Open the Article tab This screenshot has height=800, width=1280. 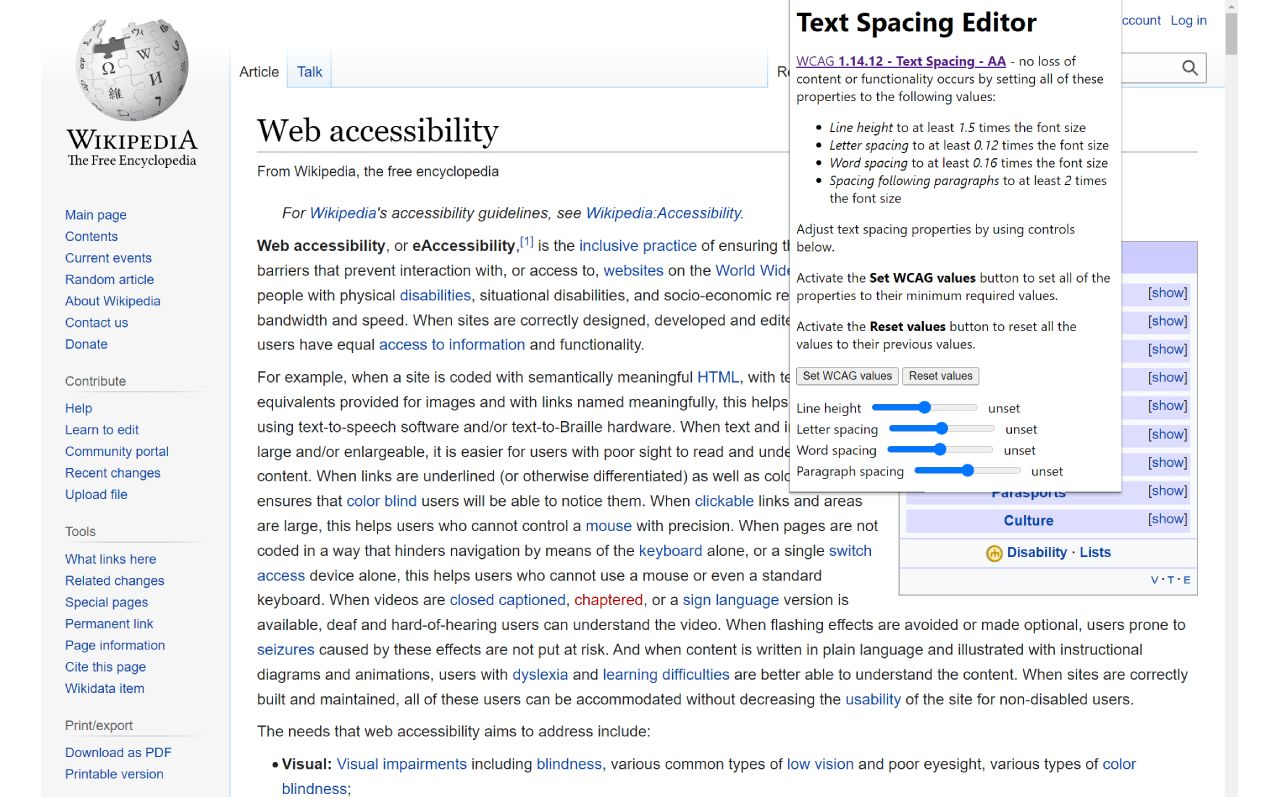pos(259,72)
